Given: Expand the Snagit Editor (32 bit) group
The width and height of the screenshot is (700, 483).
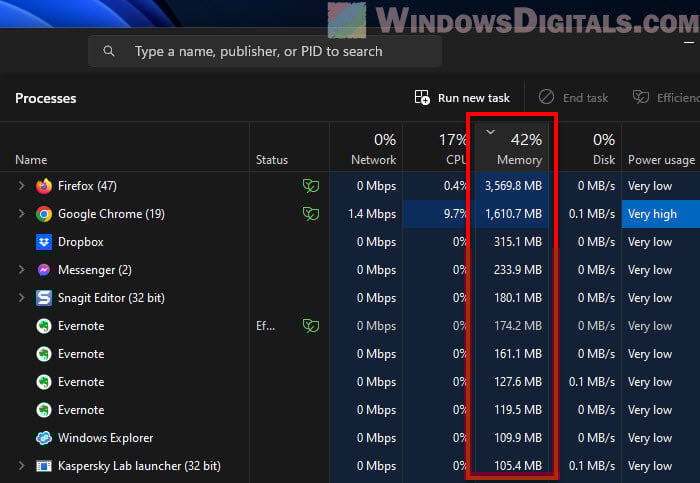Looking at the screenshot, I should (21, 298).
